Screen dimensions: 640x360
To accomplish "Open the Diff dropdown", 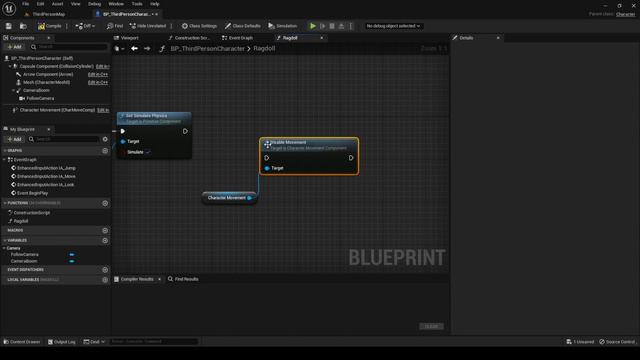I will pos(85,26).
